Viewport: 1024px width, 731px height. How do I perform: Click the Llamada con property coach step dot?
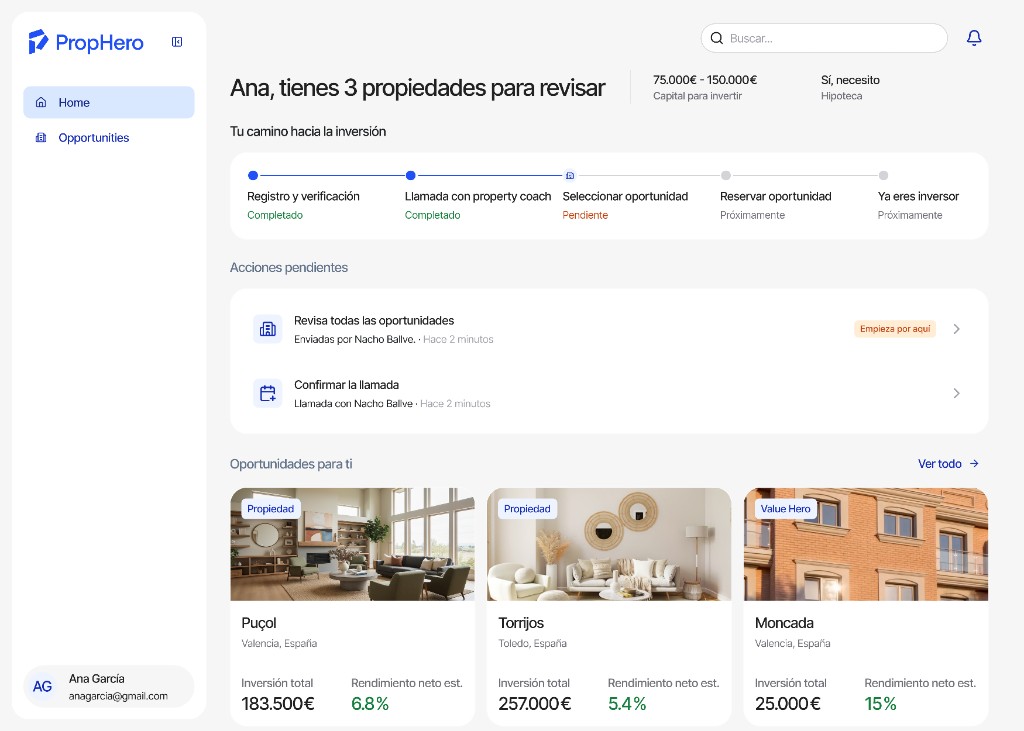pos(411,175)
